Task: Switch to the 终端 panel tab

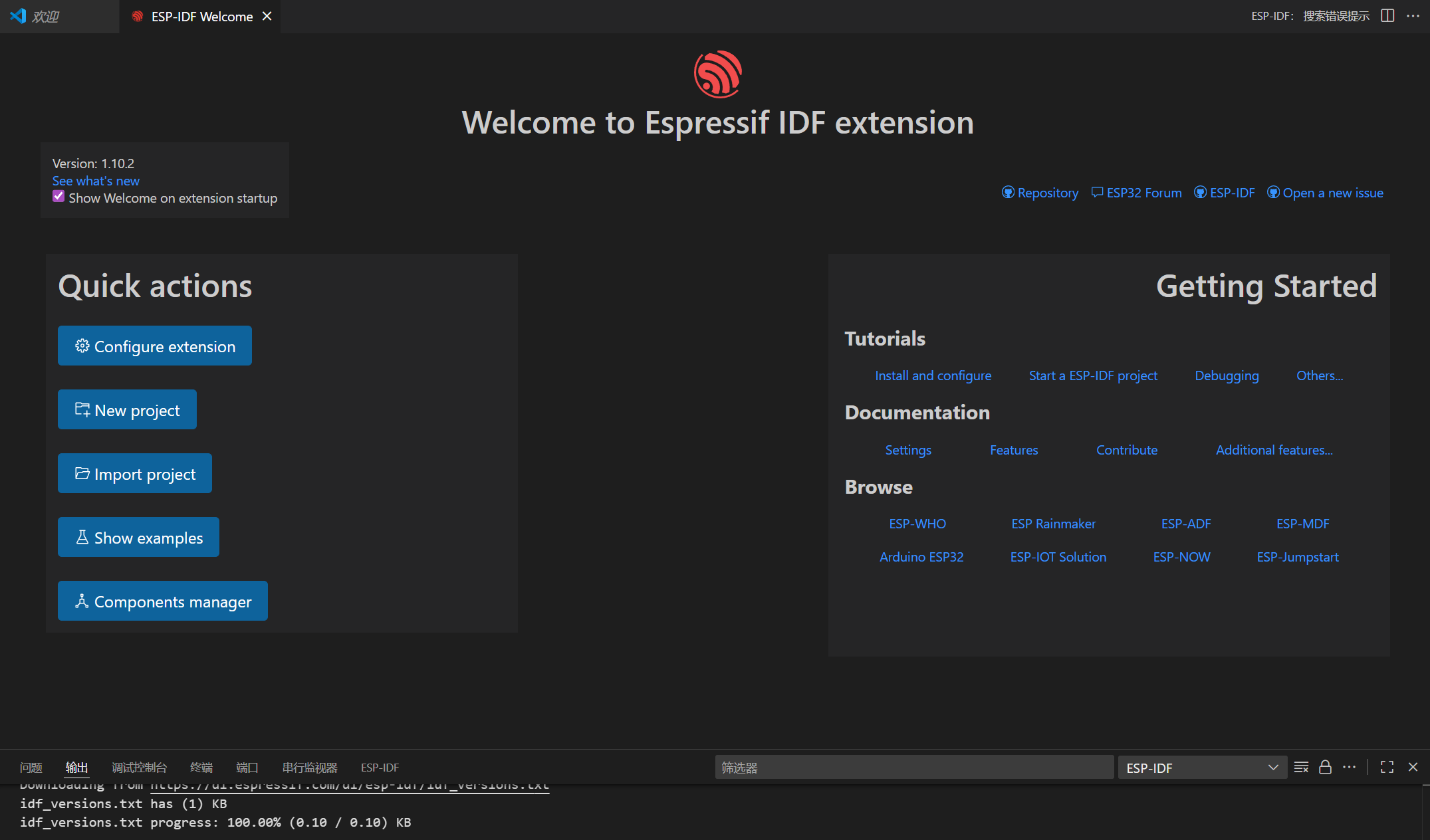Action: (201, 768)
